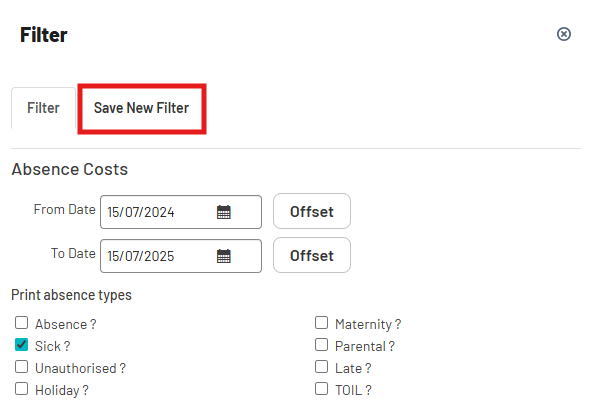Click the Maternity ? label text
This screenshot has width=590, height=412.
pos(368,324)
